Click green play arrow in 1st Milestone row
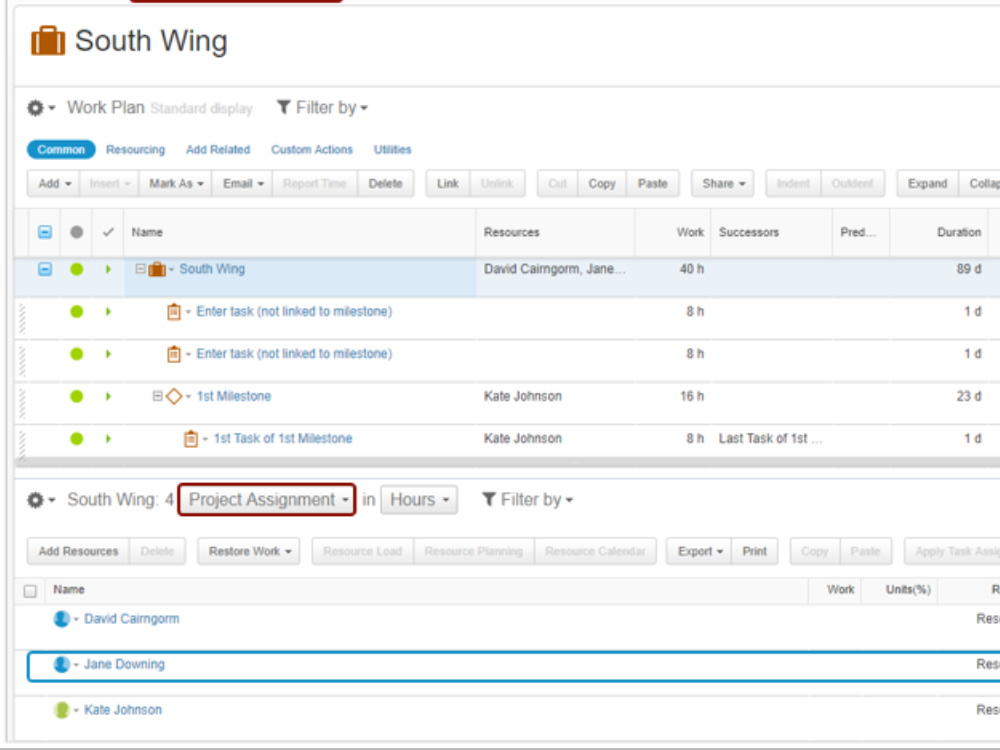Image resolution: width=1000 pixels, height=750 pixels. pyautogui.click(x=108, y=397)
